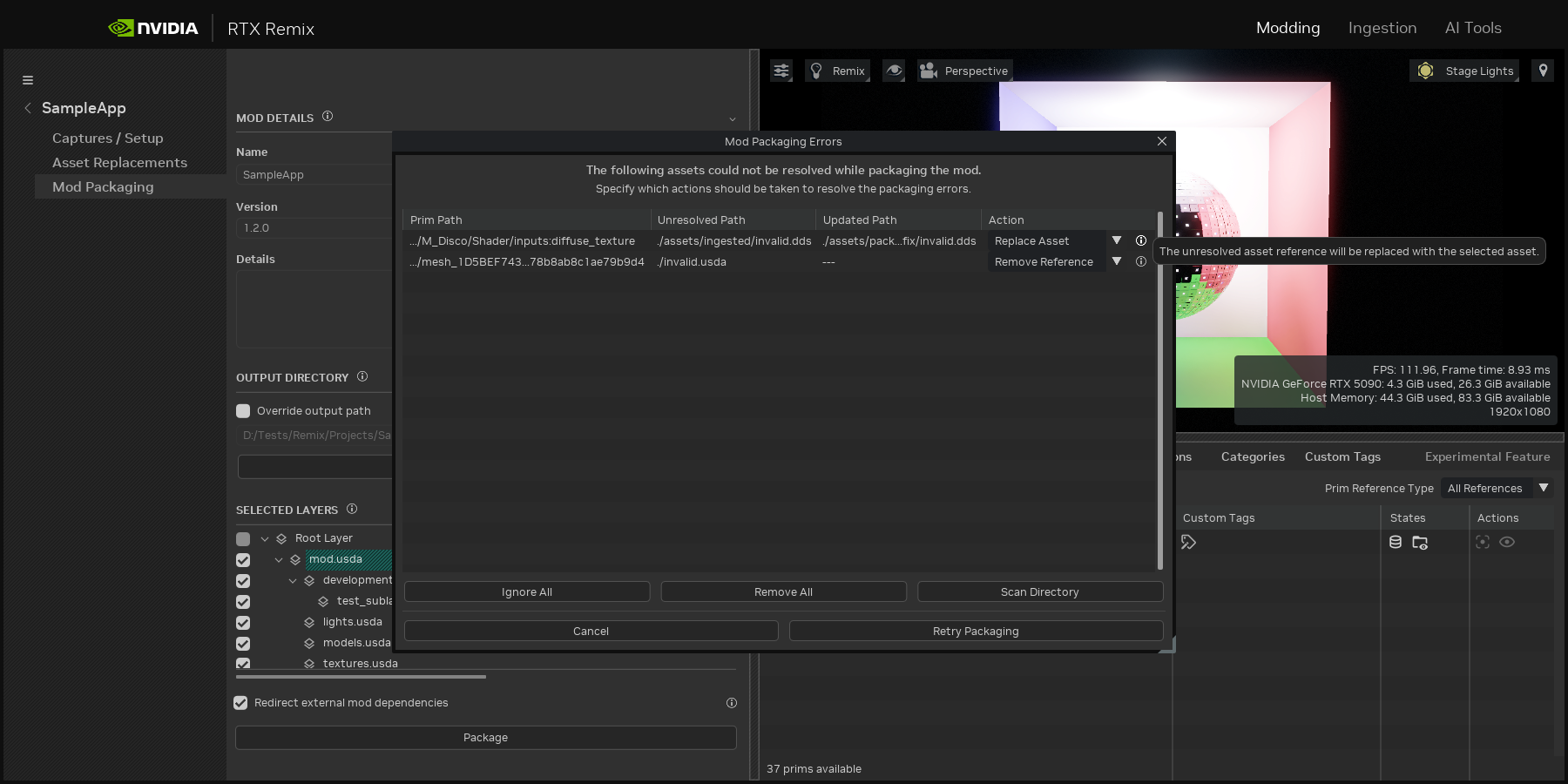Uncheck Redirect external mod dependencies

[240, 703]
